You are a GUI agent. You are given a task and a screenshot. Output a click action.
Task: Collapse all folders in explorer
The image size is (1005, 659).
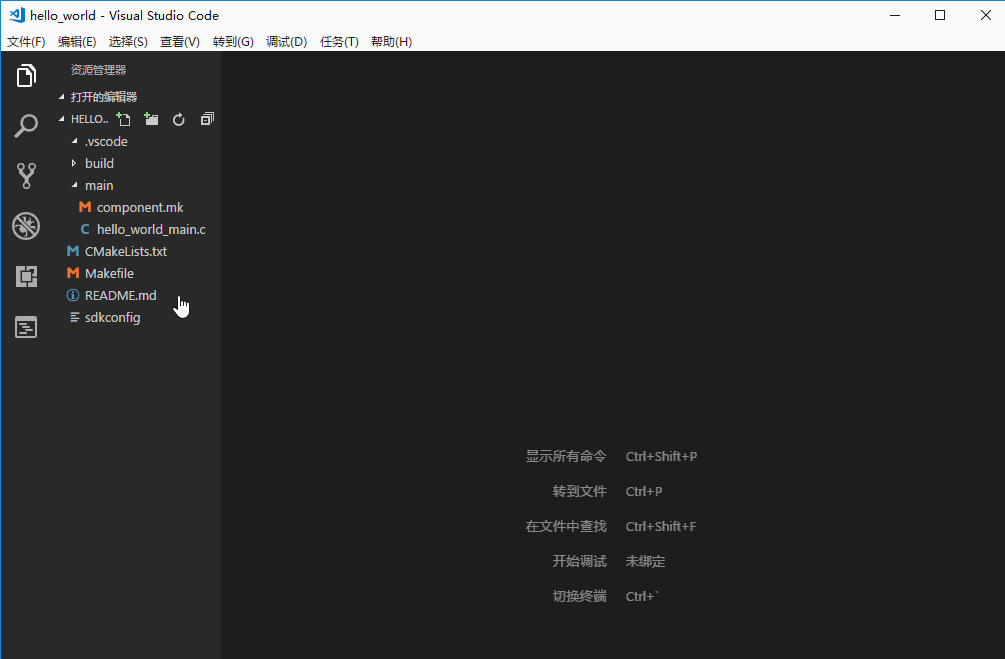pyautogui.click(x=207, y=119)
